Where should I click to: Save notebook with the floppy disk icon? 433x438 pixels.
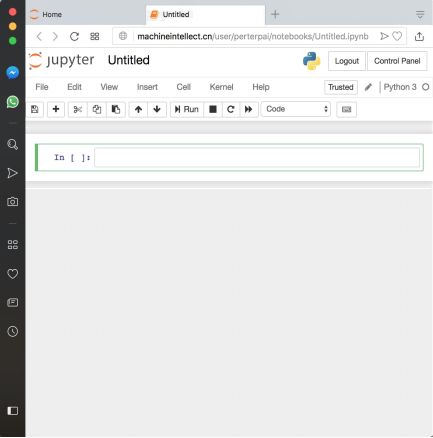point(35,109)
